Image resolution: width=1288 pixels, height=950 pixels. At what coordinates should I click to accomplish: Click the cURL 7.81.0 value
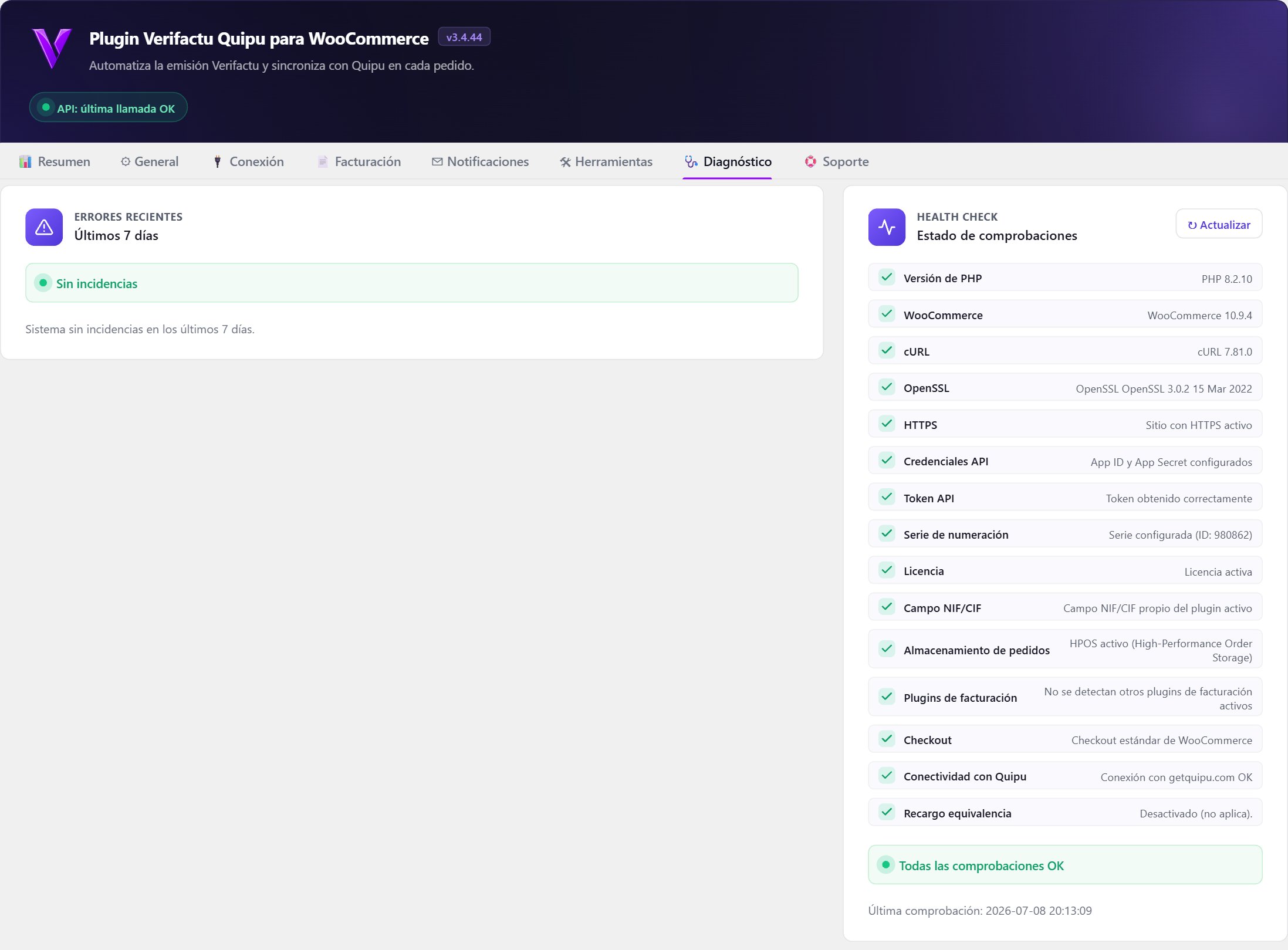(x=1225, y=351)
